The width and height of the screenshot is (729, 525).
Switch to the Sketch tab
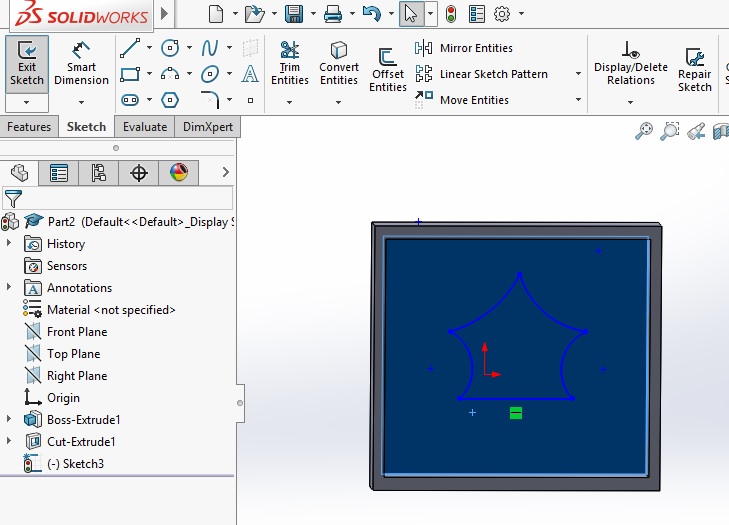pos(86,127)
